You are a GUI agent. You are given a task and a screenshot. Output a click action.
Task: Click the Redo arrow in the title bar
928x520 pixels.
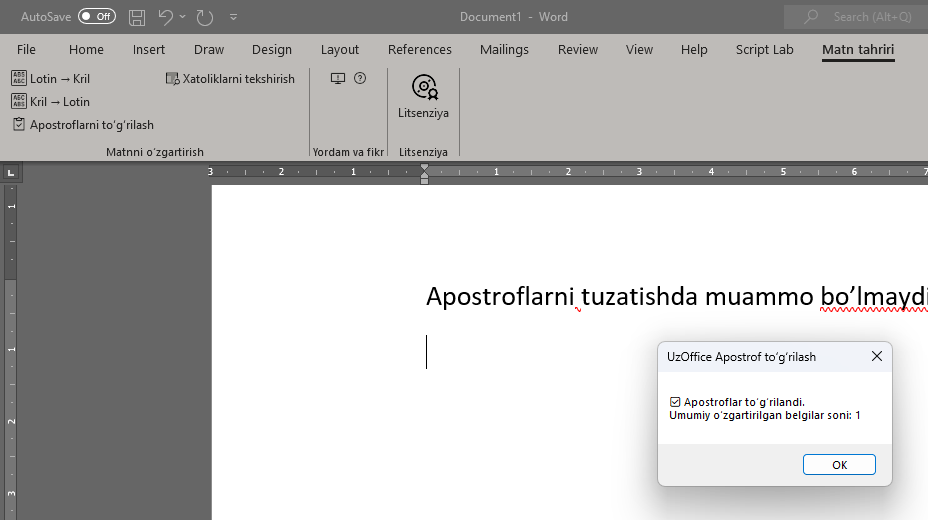(205, 17)
